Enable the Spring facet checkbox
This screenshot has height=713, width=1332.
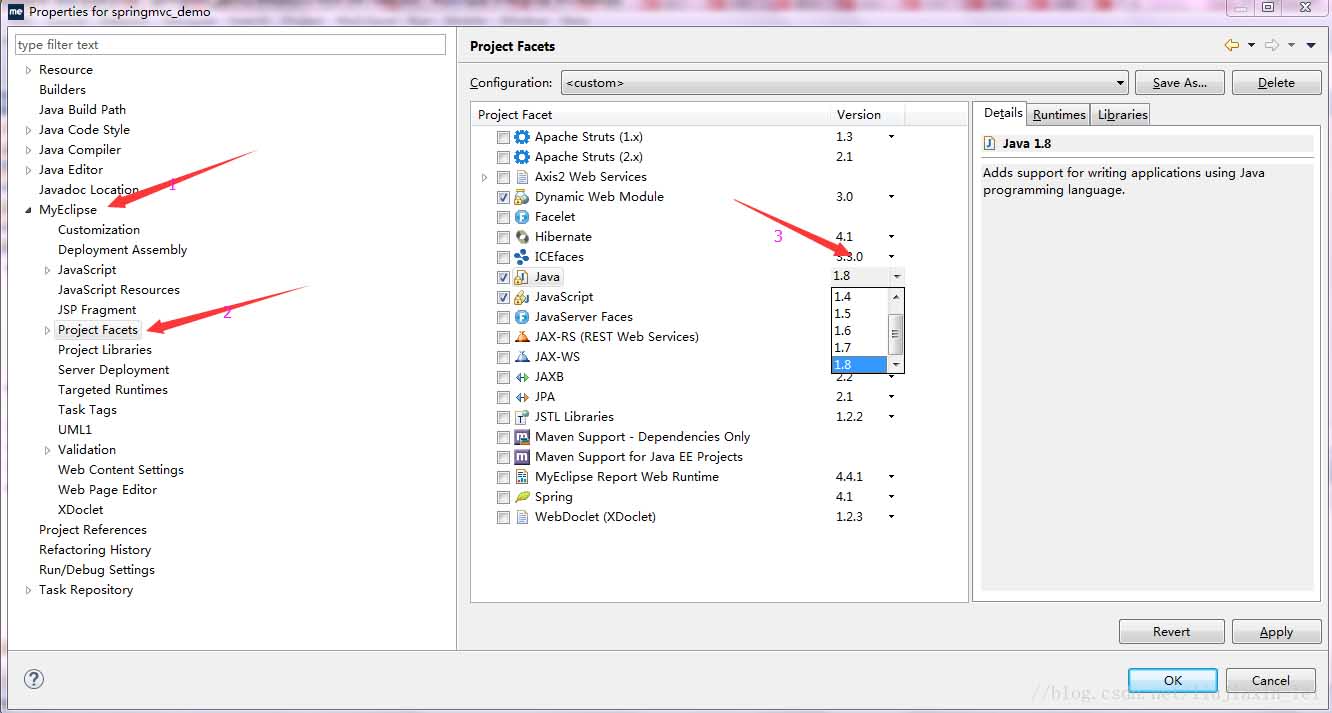[503, 497]
